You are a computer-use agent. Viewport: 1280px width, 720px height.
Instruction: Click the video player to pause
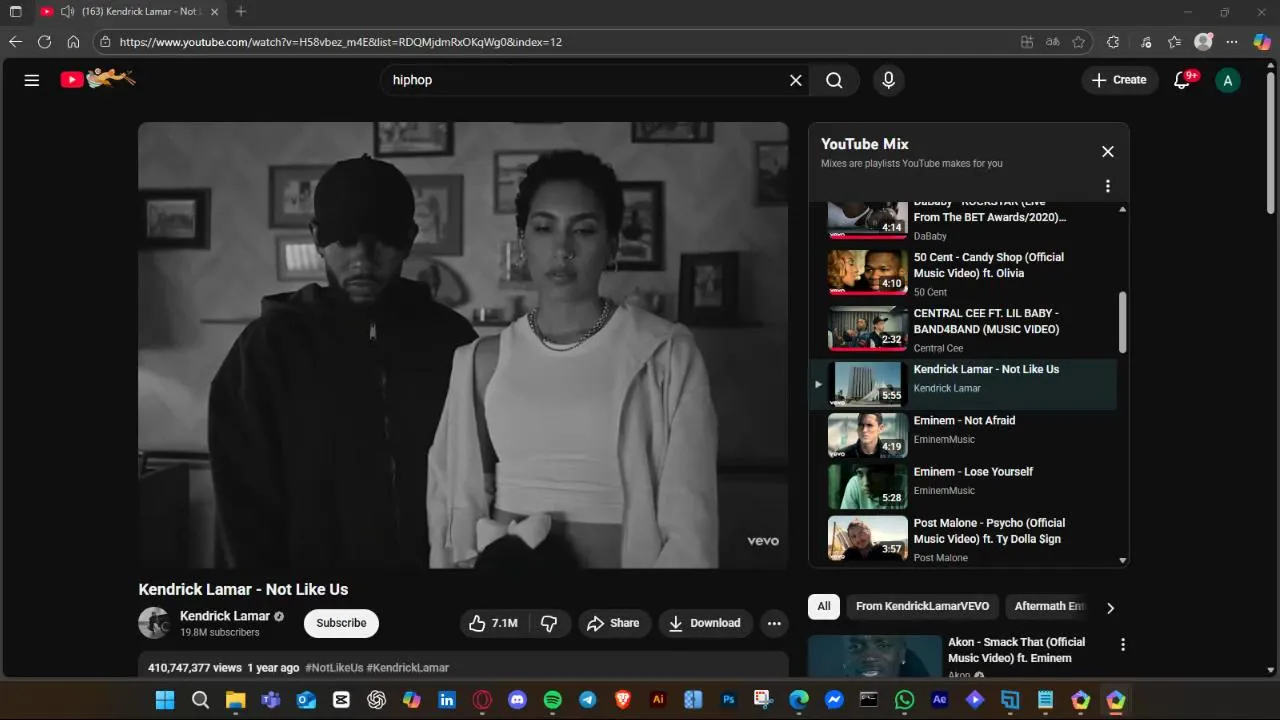point(463,345)
